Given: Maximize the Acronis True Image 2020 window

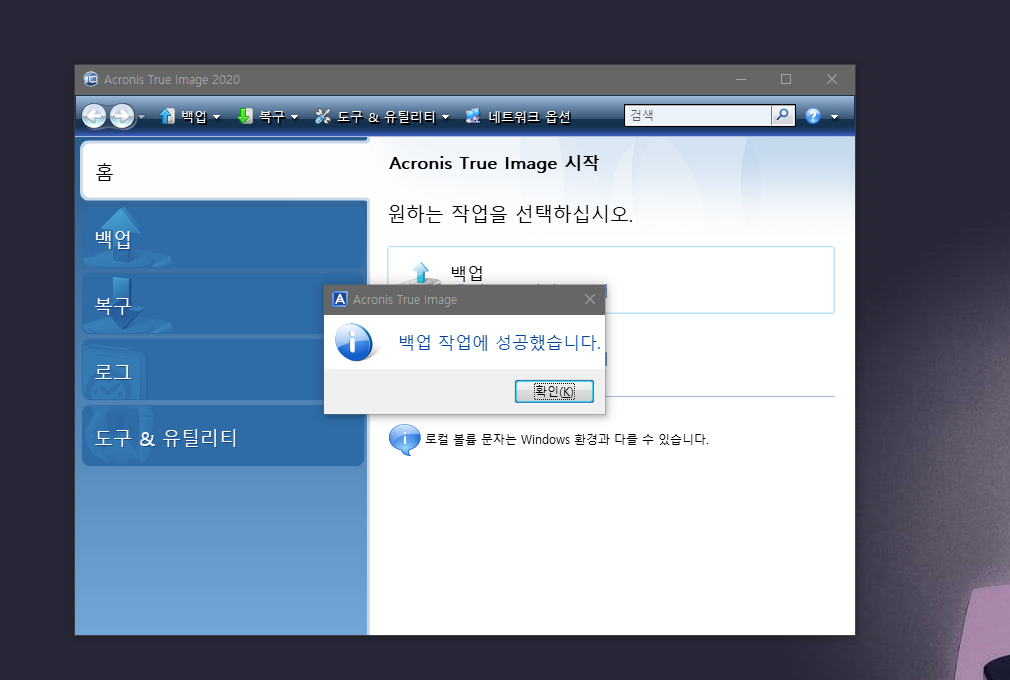Looking at the screenshot, I should pyautogui.click(x=786, y=79).
